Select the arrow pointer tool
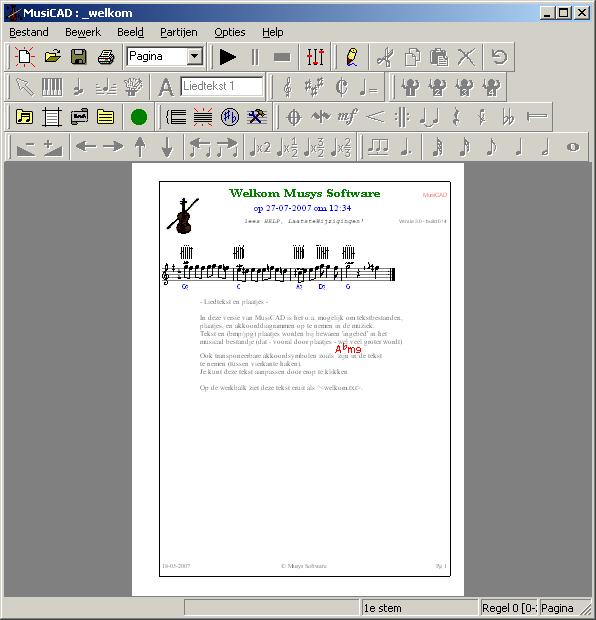Image resolution: width=596 pixels, height=620 pixels. click(25, 87)
